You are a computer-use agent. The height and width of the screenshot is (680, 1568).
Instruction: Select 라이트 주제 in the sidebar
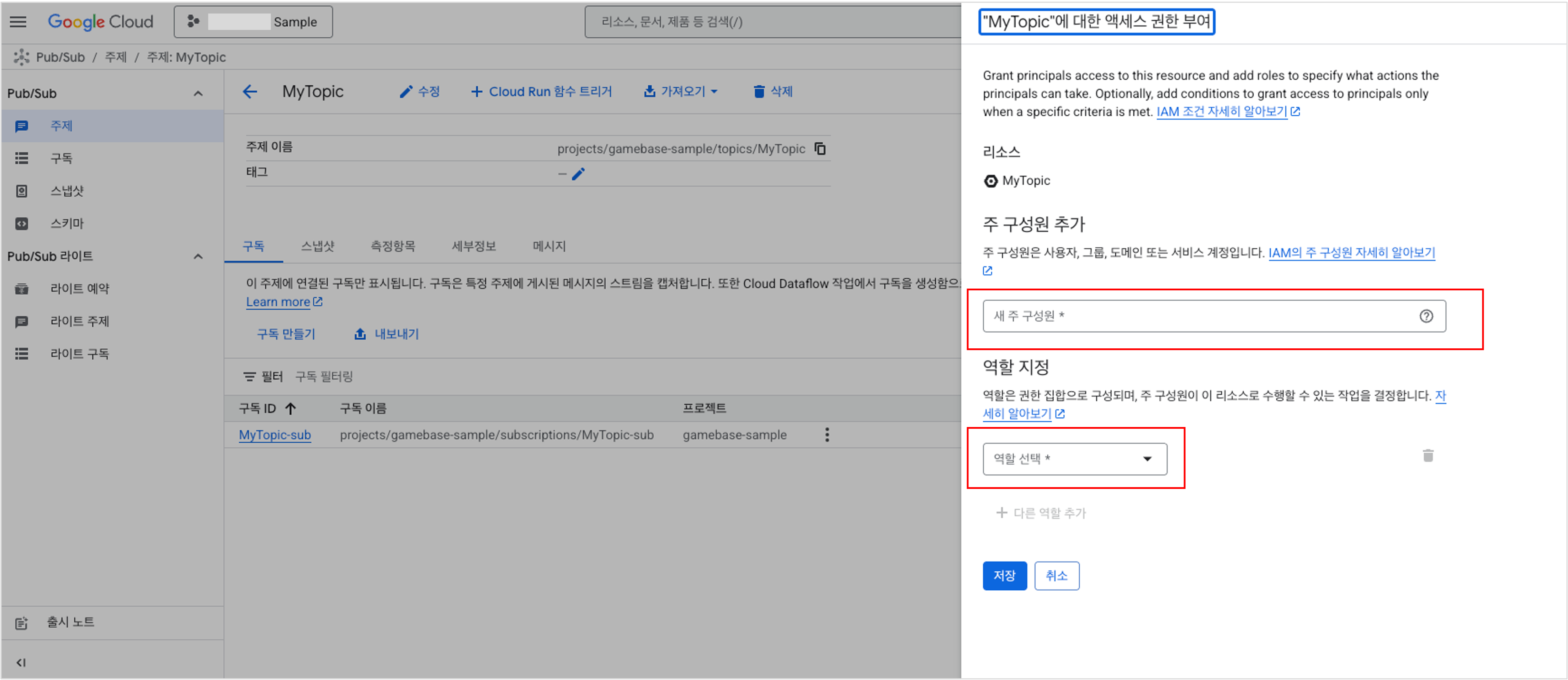79,321
